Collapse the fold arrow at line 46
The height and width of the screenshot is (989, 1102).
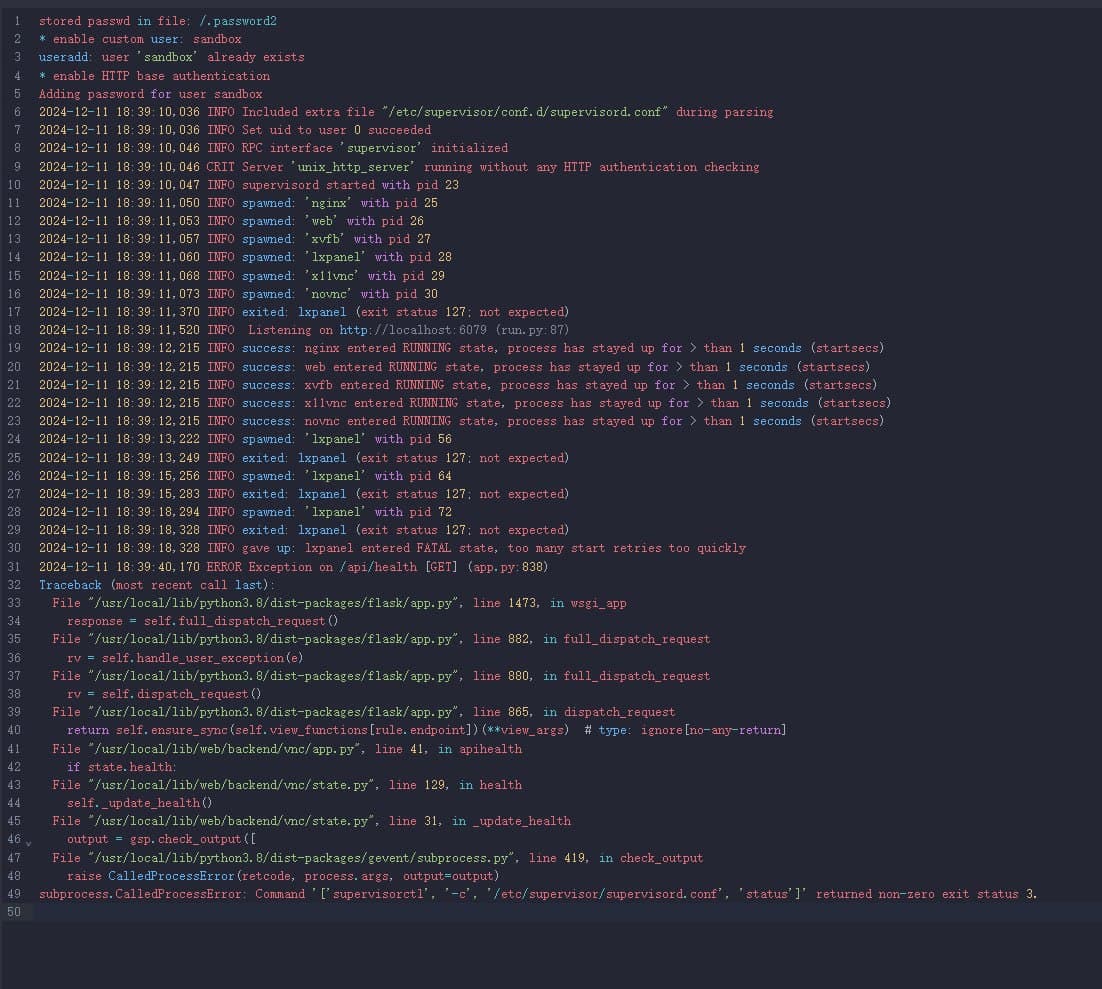click(x=29, y=842)
